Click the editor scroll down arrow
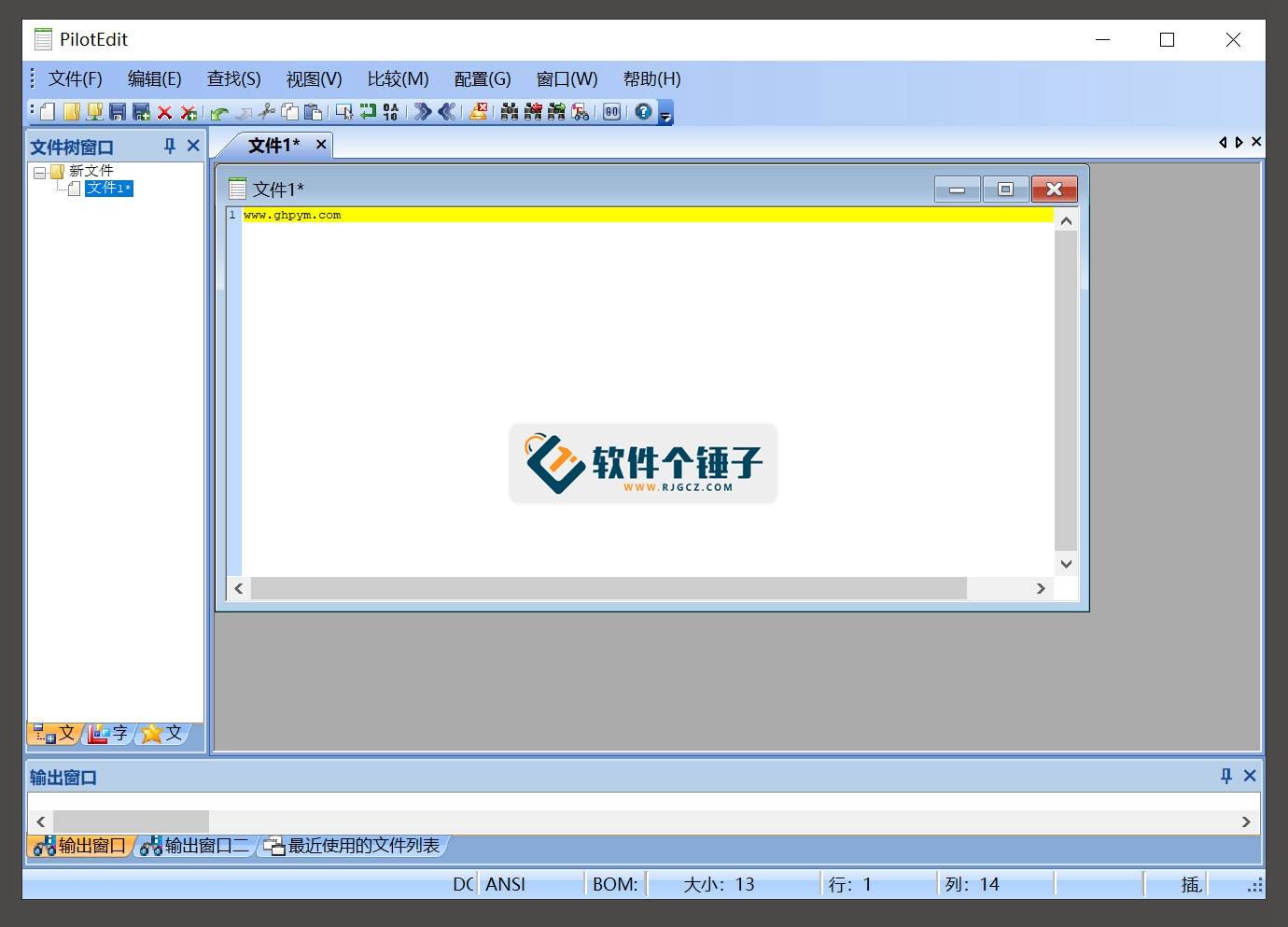Viewport: 1288px width, 927px height. click(x=1066, y=564)
